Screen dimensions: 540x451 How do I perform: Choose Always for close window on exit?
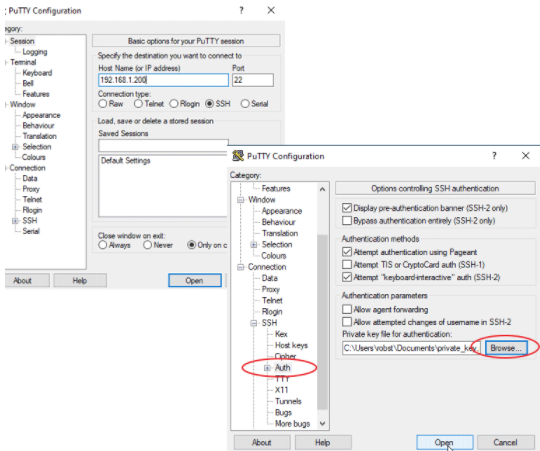pyautogui.click(x=103, y=245)
